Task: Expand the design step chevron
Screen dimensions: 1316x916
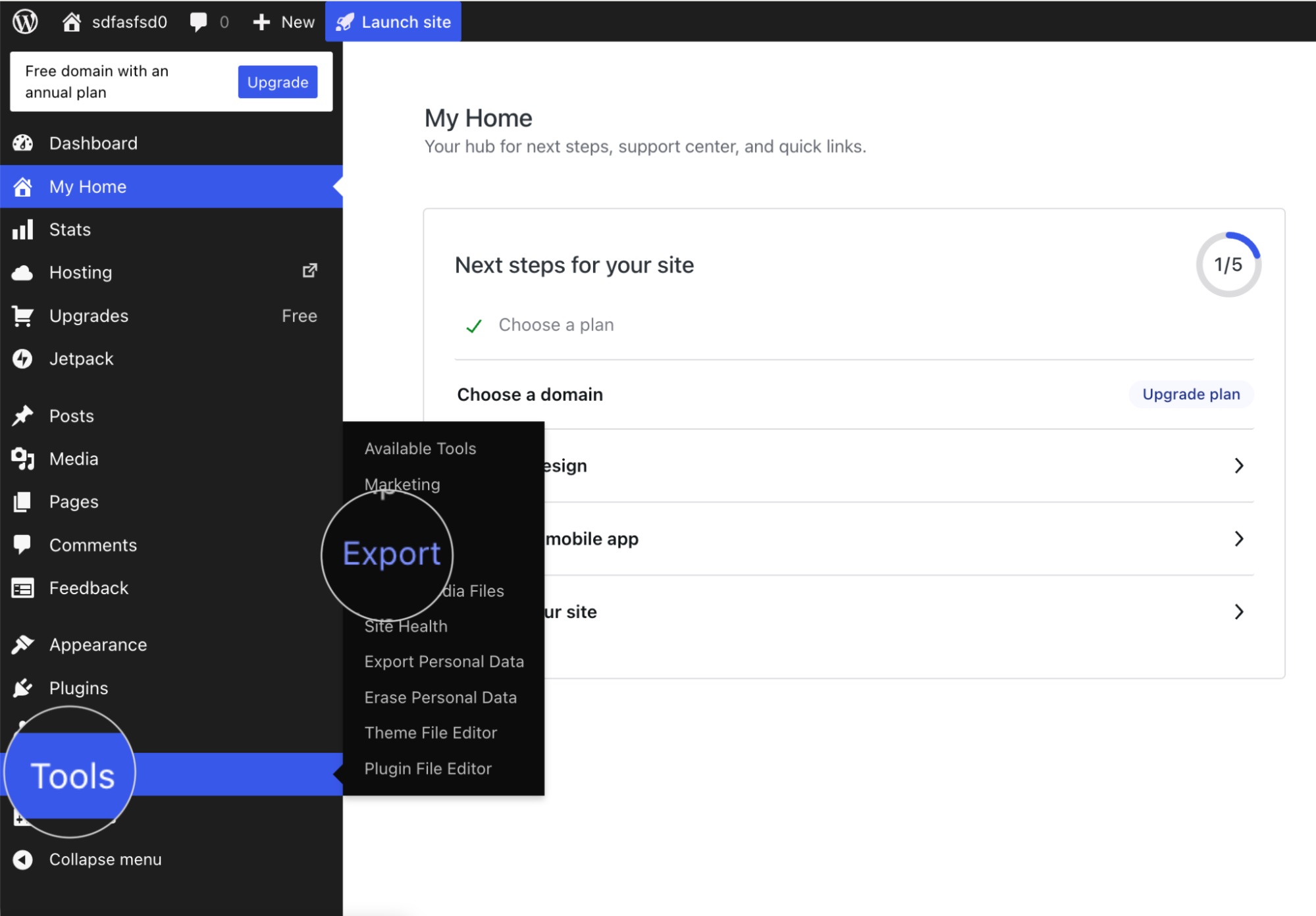Action: [x=1239, y=466]
